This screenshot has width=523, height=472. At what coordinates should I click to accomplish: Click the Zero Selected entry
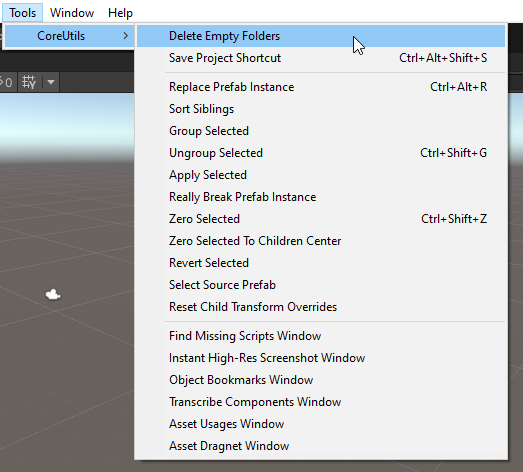(x=321, y=219)
